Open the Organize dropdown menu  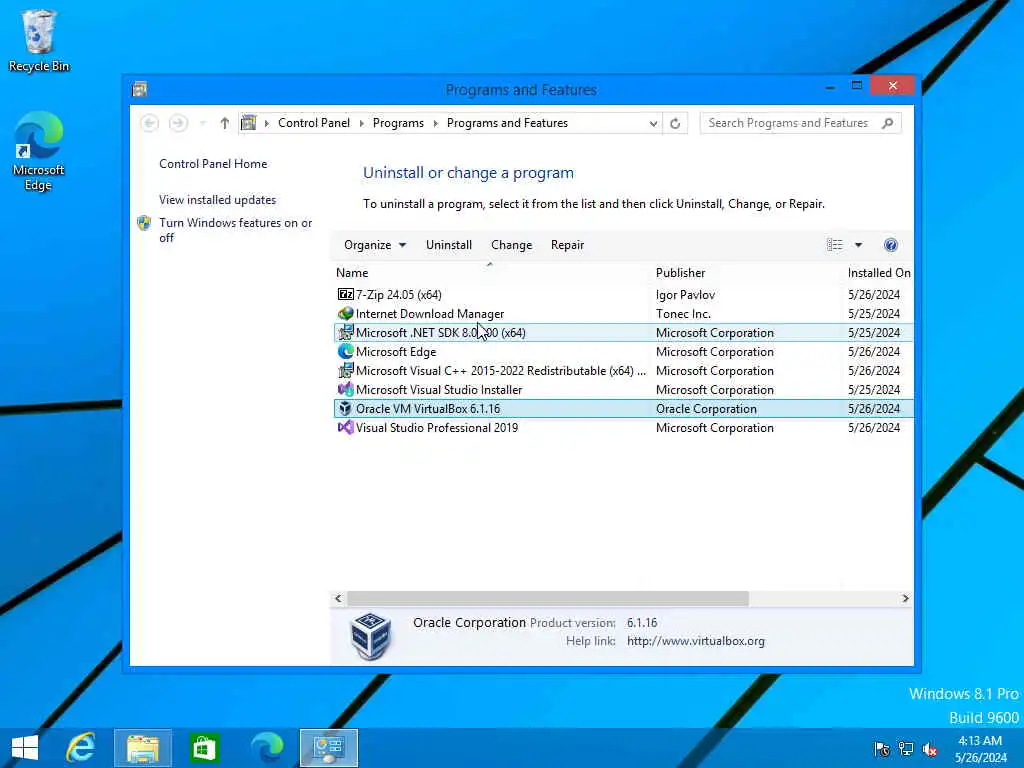pos(375,245)
